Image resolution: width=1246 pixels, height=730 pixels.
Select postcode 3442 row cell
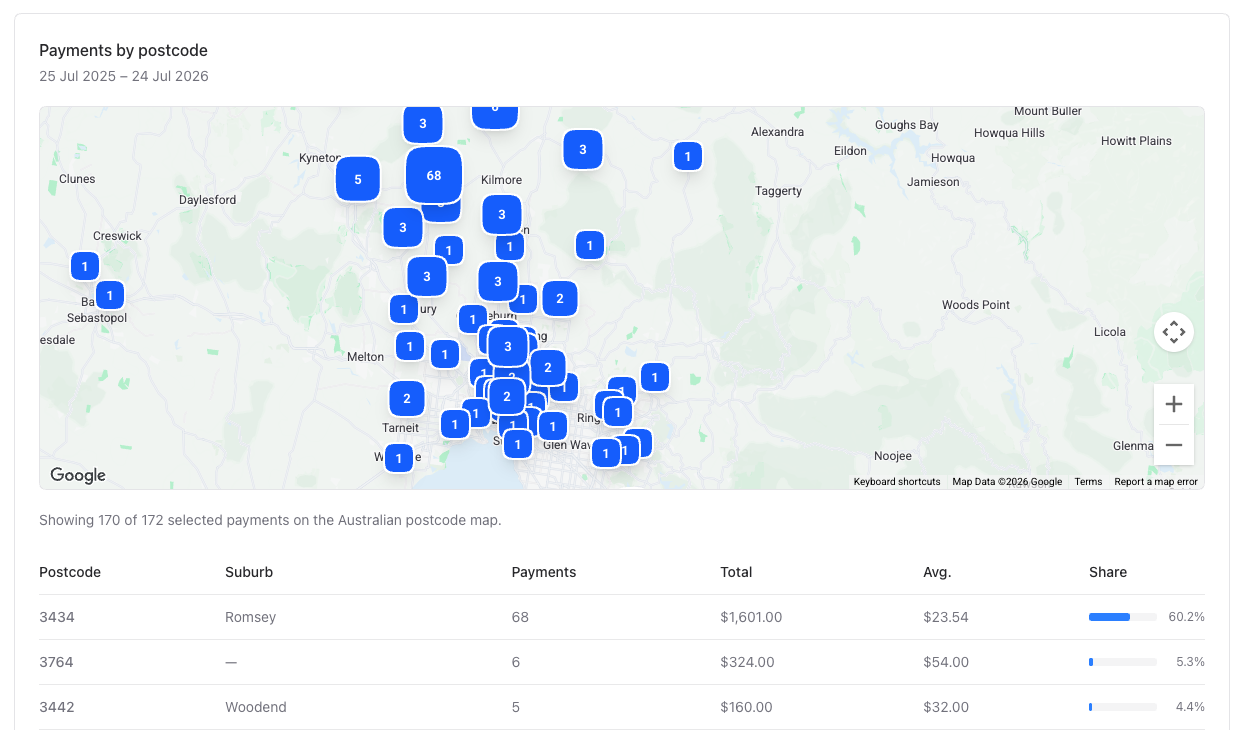click(x=57, y=707)
